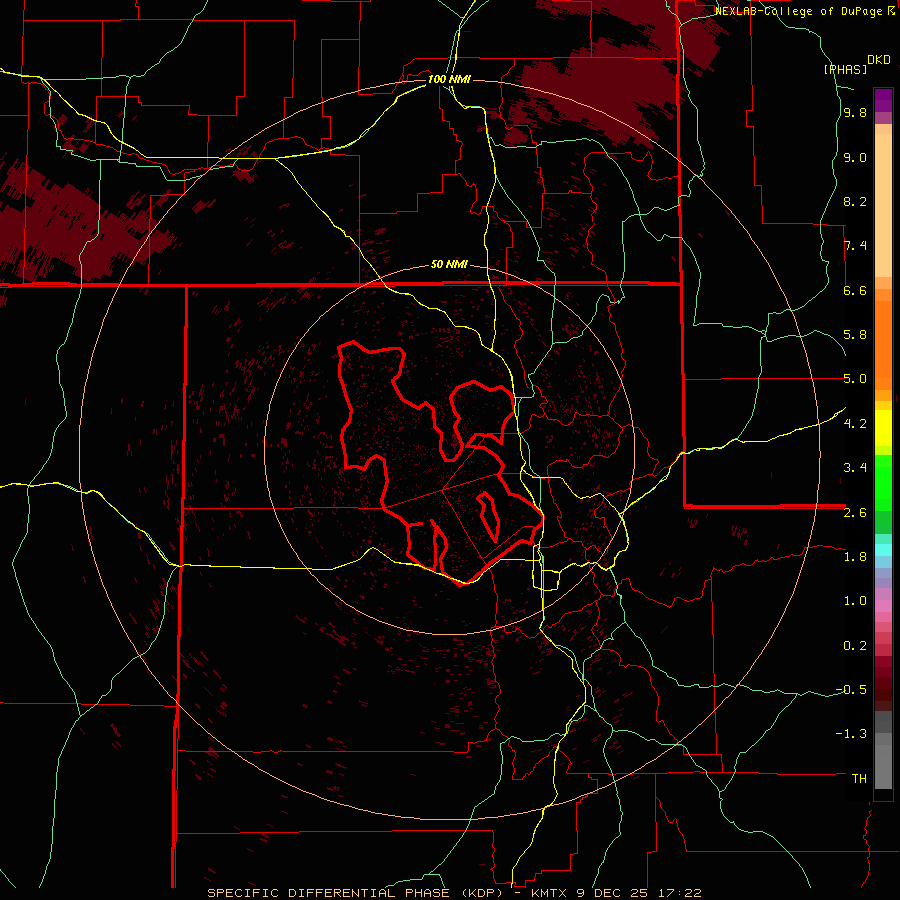This screenshot has height=900, width=900.
Task: Click the TH threshold label on scale
Action: (x=859, y=779)
